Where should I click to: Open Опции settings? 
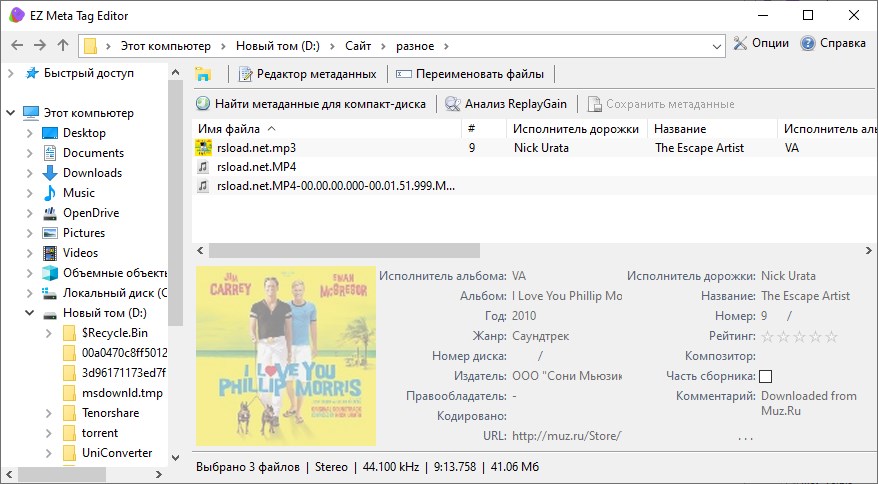click(x=761, y=44)
